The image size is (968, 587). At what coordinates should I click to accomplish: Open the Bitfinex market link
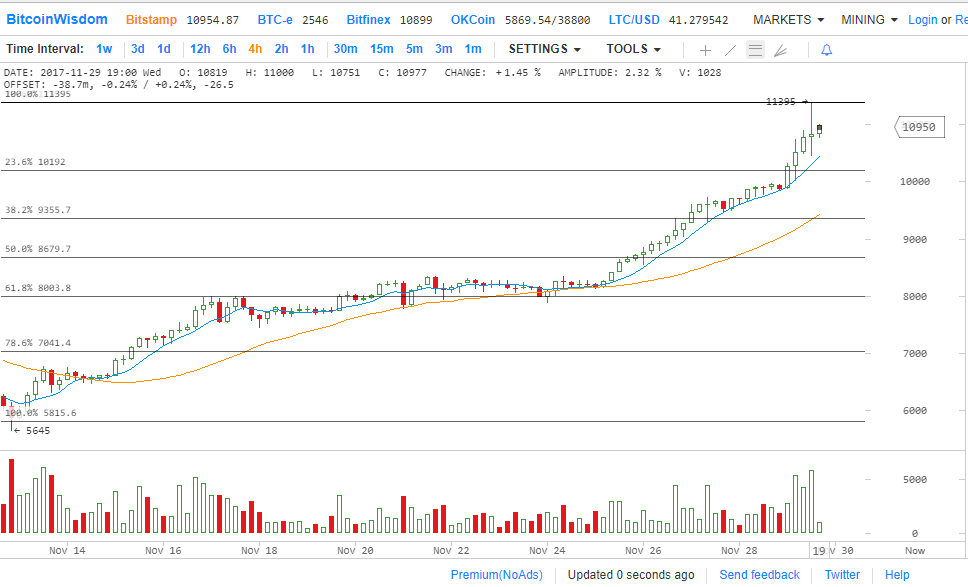point(369,20)
